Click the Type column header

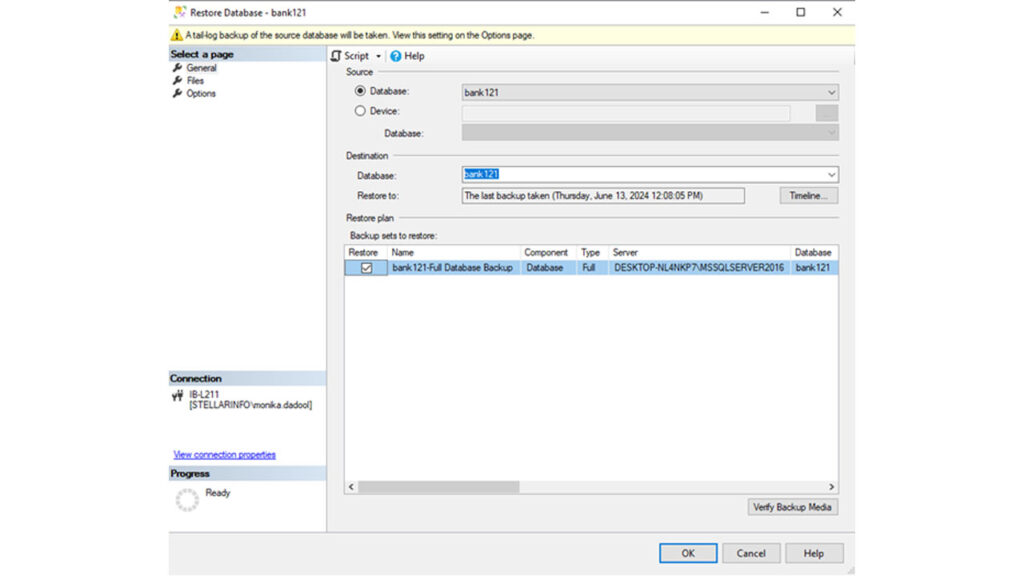(590, 253)
